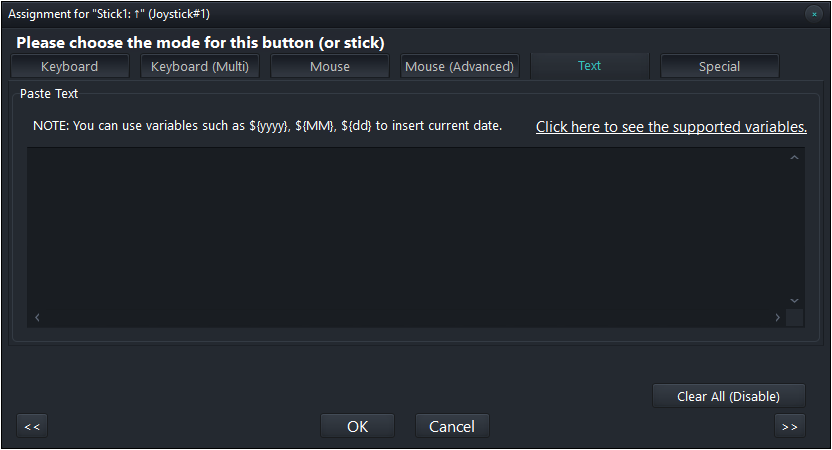Switch to the Keyboard tab
Screen dimensions: 832x450
(x=70, y=67)
